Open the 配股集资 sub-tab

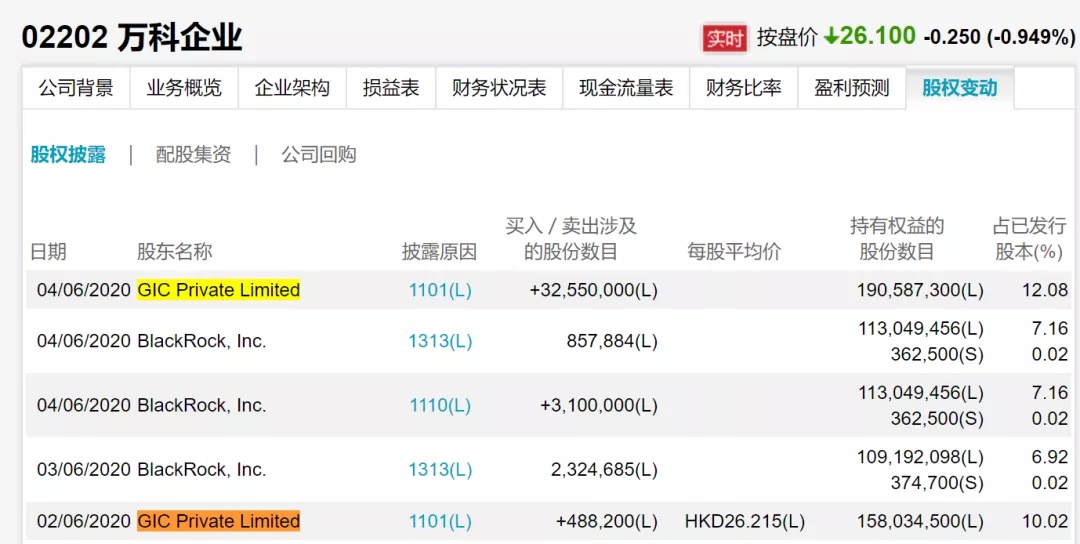tap(194, 154)
